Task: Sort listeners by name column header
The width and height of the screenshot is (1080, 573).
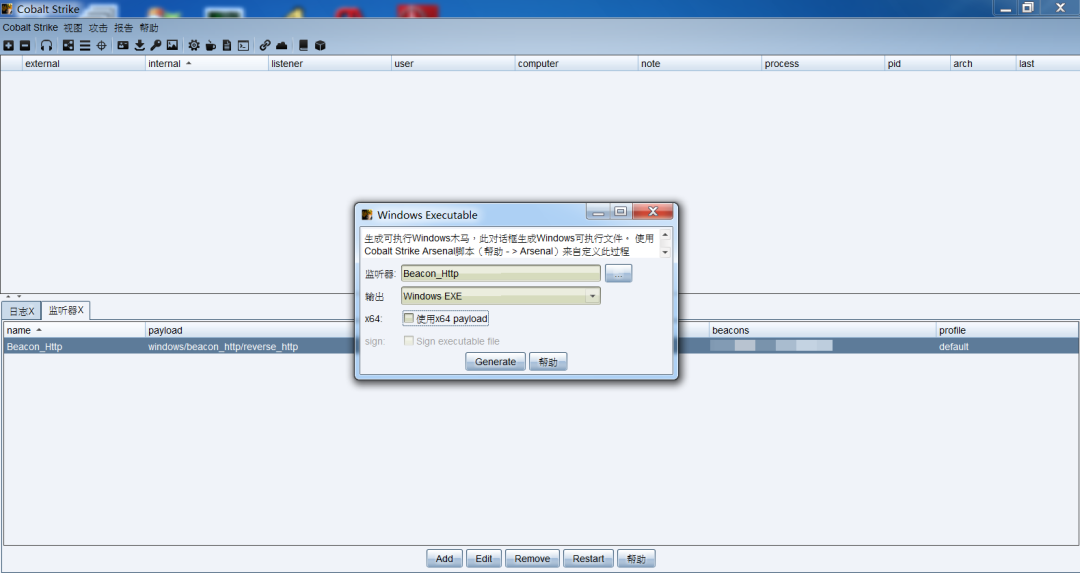Action: coord(74,331)
